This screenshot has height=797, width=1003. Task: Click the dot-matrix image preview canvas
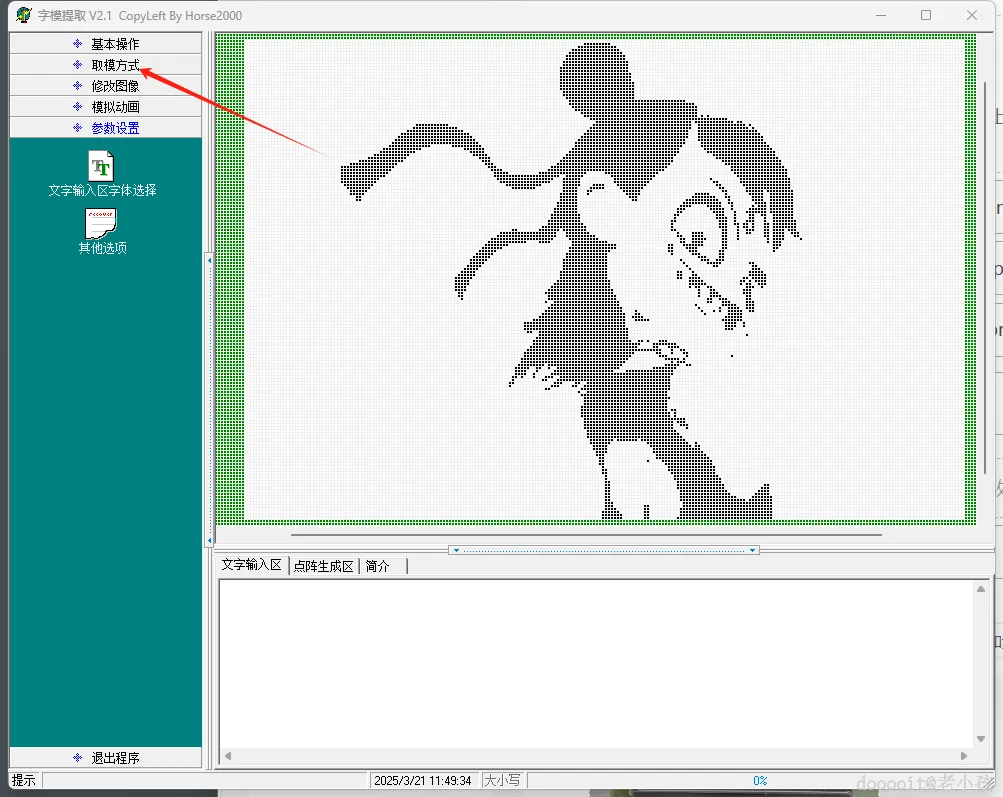pyautogui.click(x=596, y=279)
